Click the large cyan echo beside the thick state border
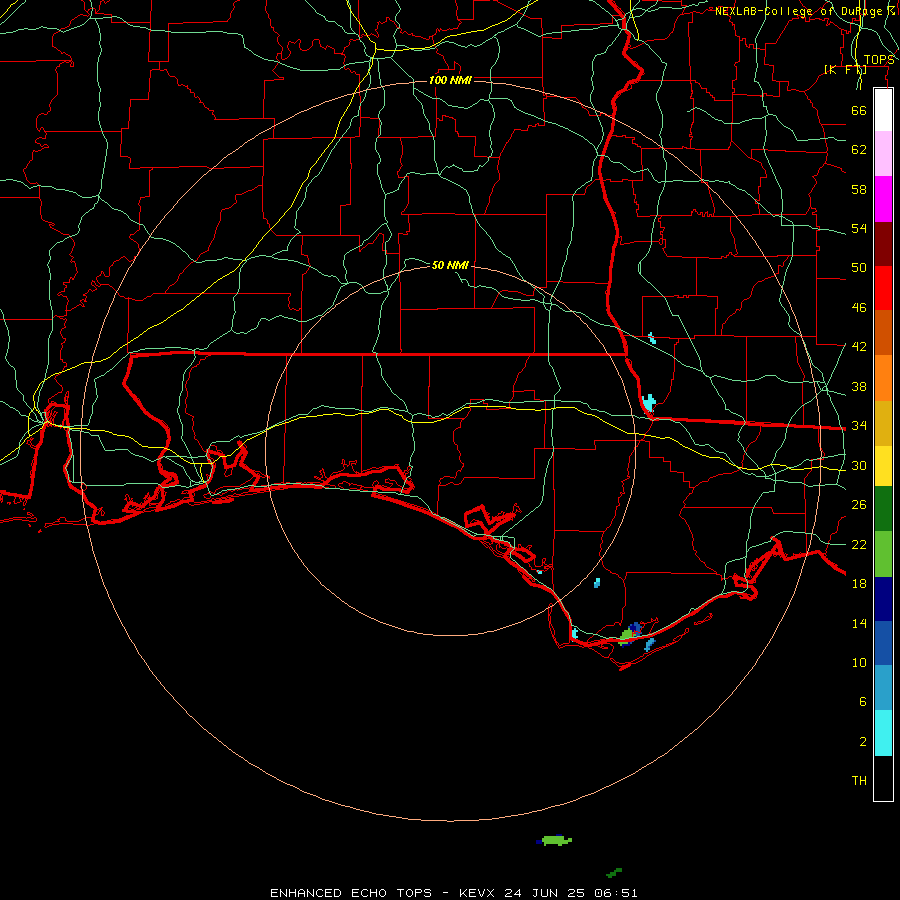The height and width of the screenshot is (900, 900). [649, 402]
